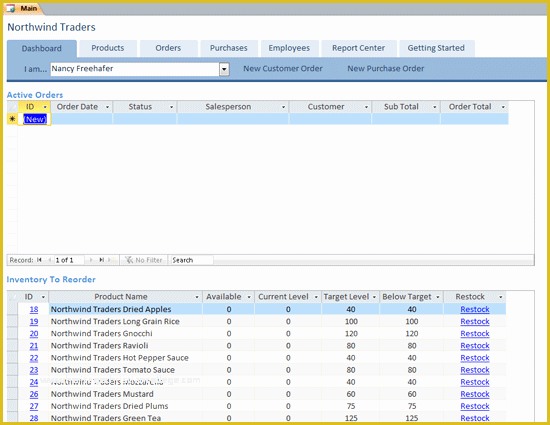Go to first record navigation arrow
550x425 pixels.
pos(39,260)
